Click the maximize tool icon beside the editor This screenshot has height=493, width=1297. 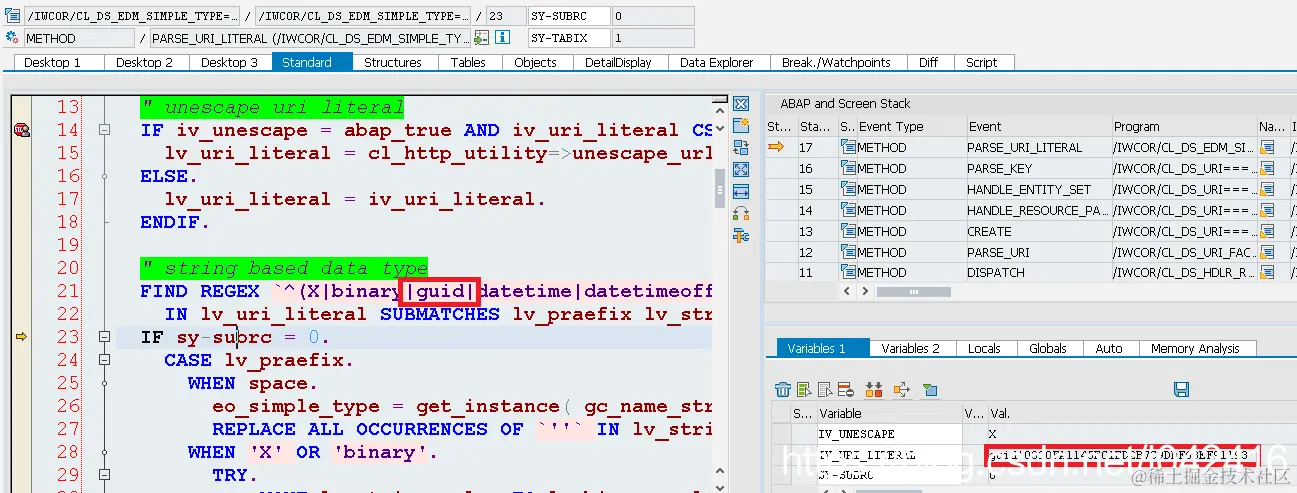pyautogui.click(x=741, y=170)
